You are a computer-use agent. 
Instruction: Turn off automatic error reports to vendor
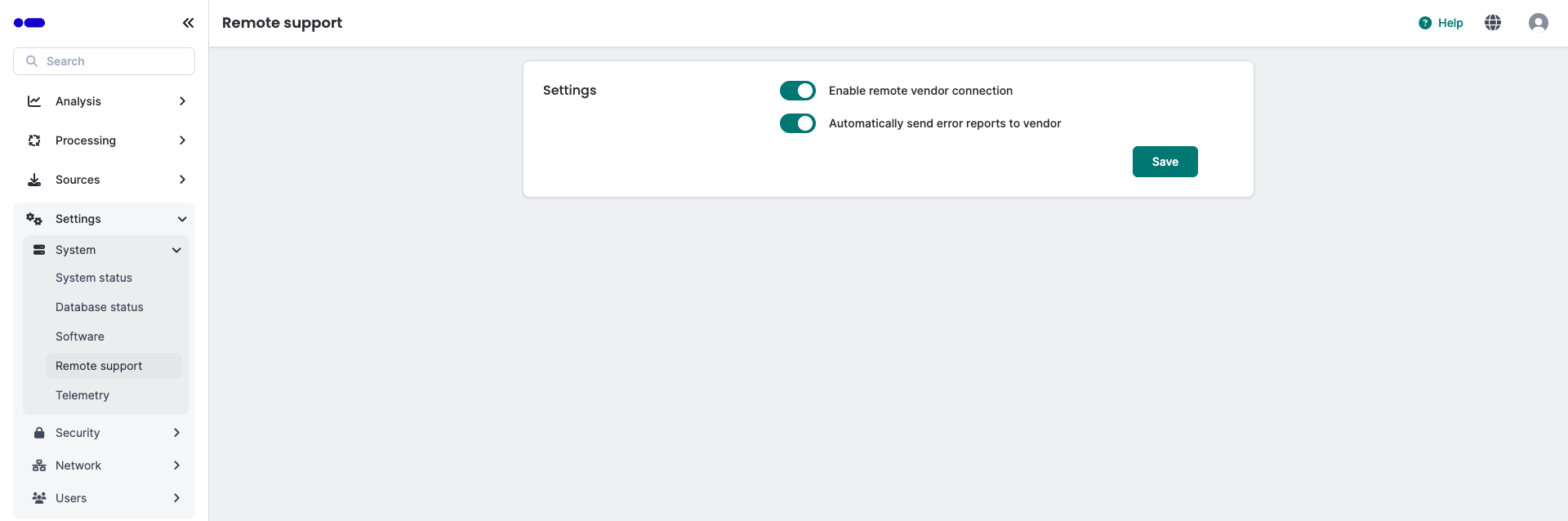click(798, 122)
